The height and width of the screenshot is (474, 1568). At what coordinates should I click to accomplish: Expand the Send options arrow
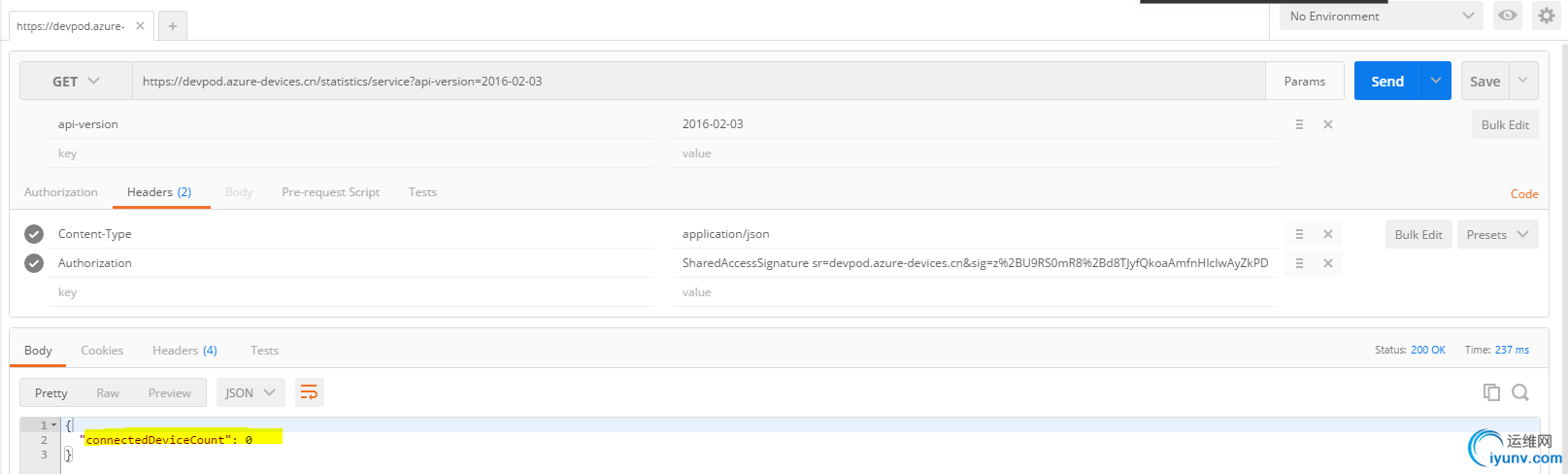tap(1436, 82)
